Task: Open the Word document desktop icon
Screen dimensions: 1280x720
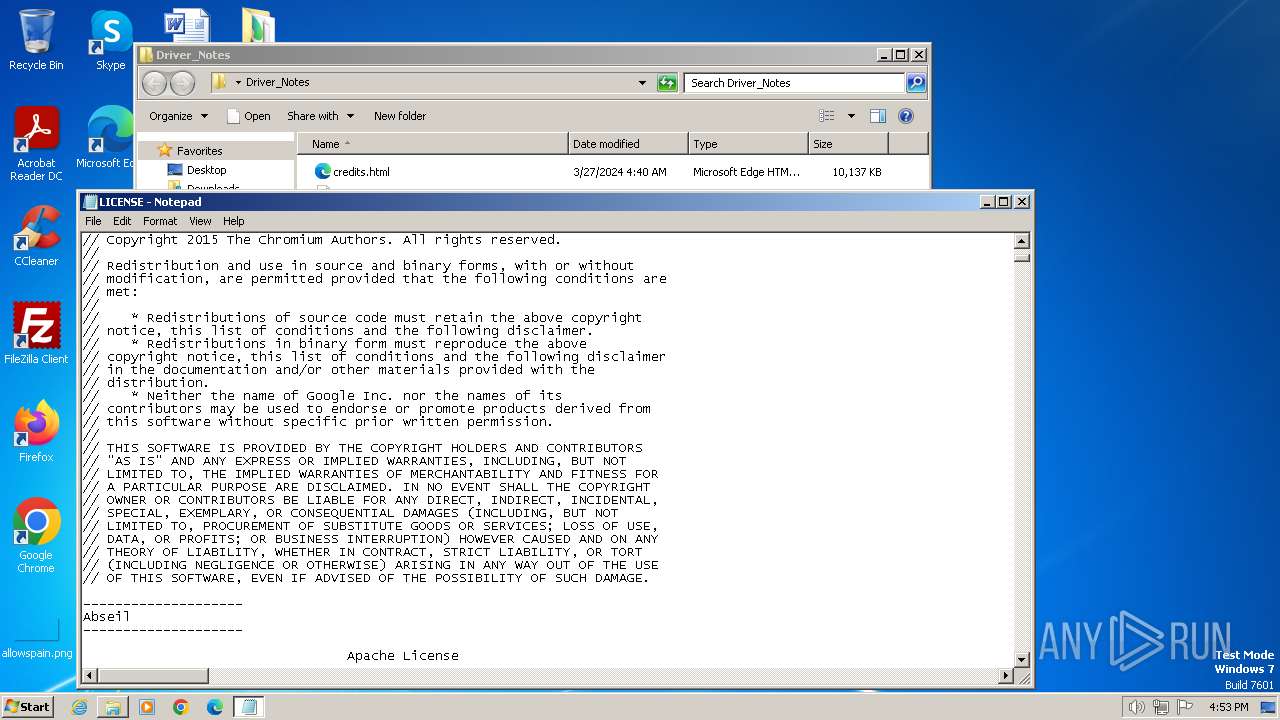Action: point(186,26)
